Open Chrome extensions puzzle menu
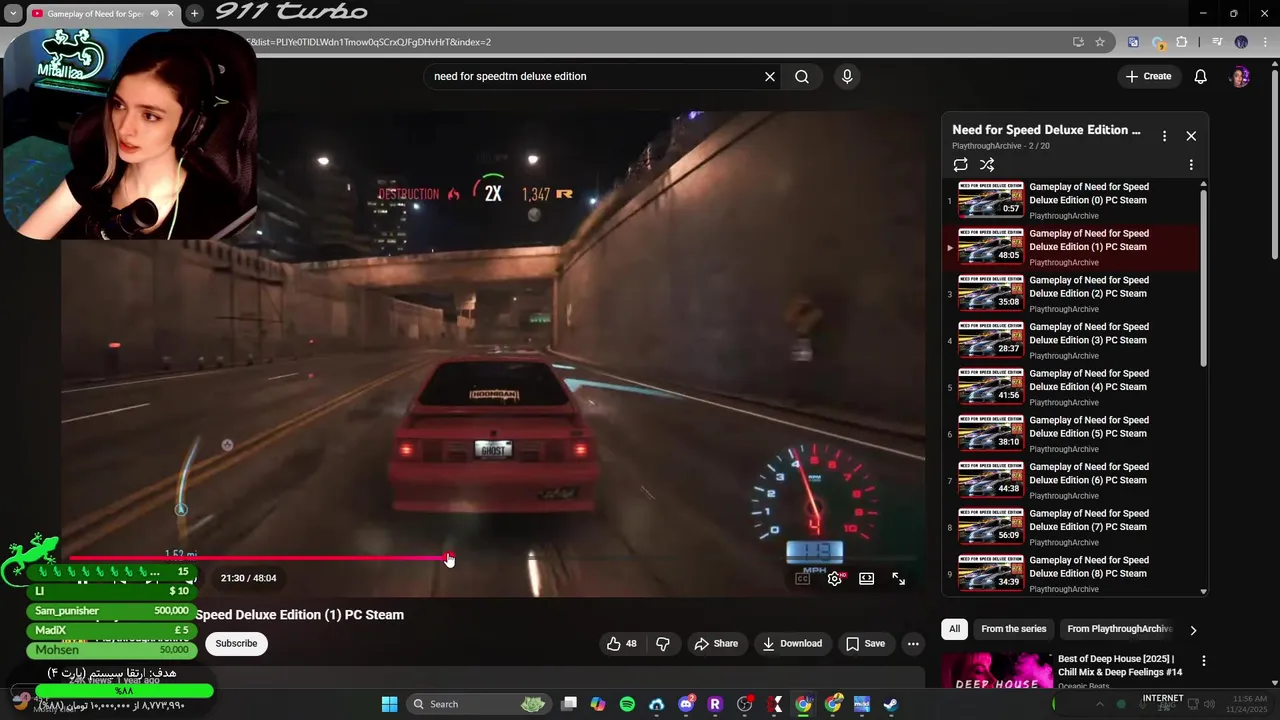Viewport: 1280px width, 720px height. [1182, 42]
